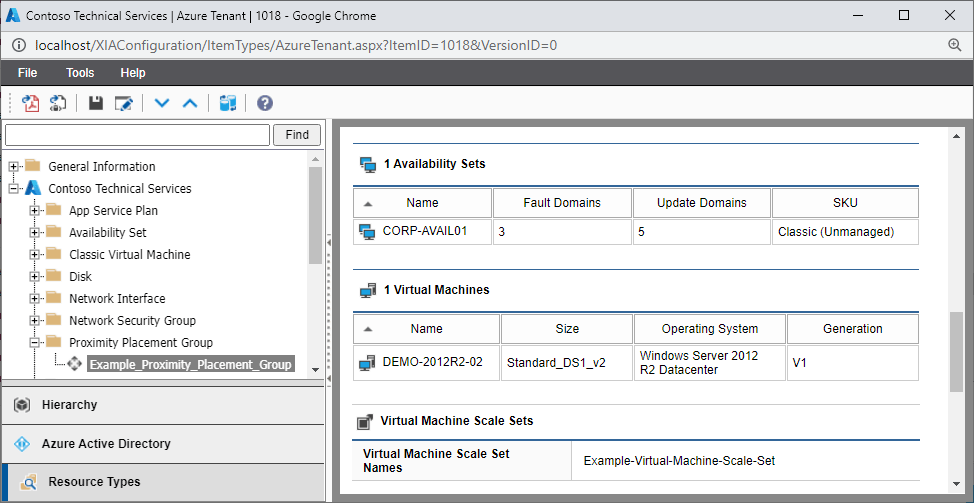Collapse the Contoso Technical Services node
Screen dimensions: 974x503
14,188
